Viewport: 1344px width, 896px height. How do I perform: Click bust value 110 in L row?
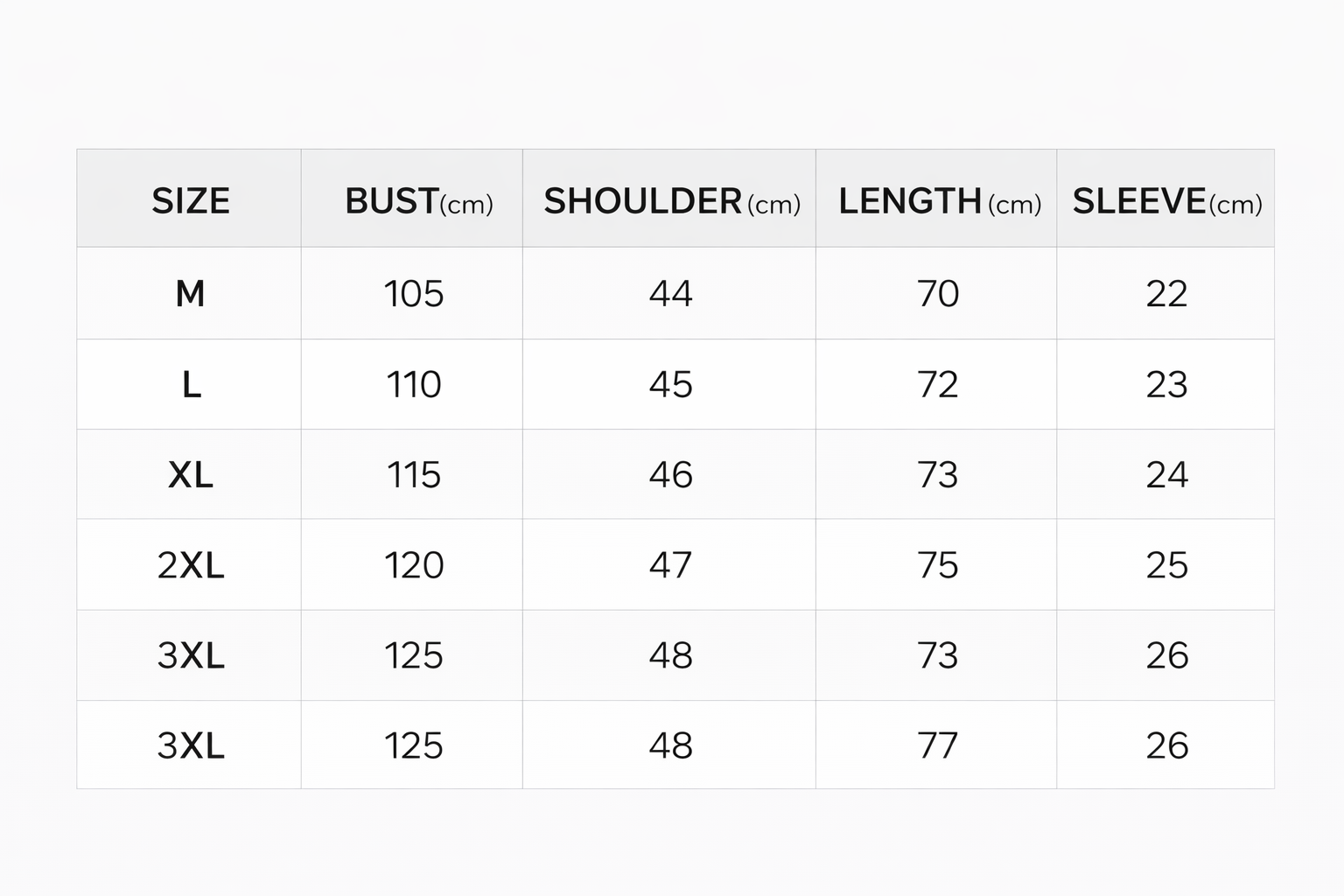414,384
